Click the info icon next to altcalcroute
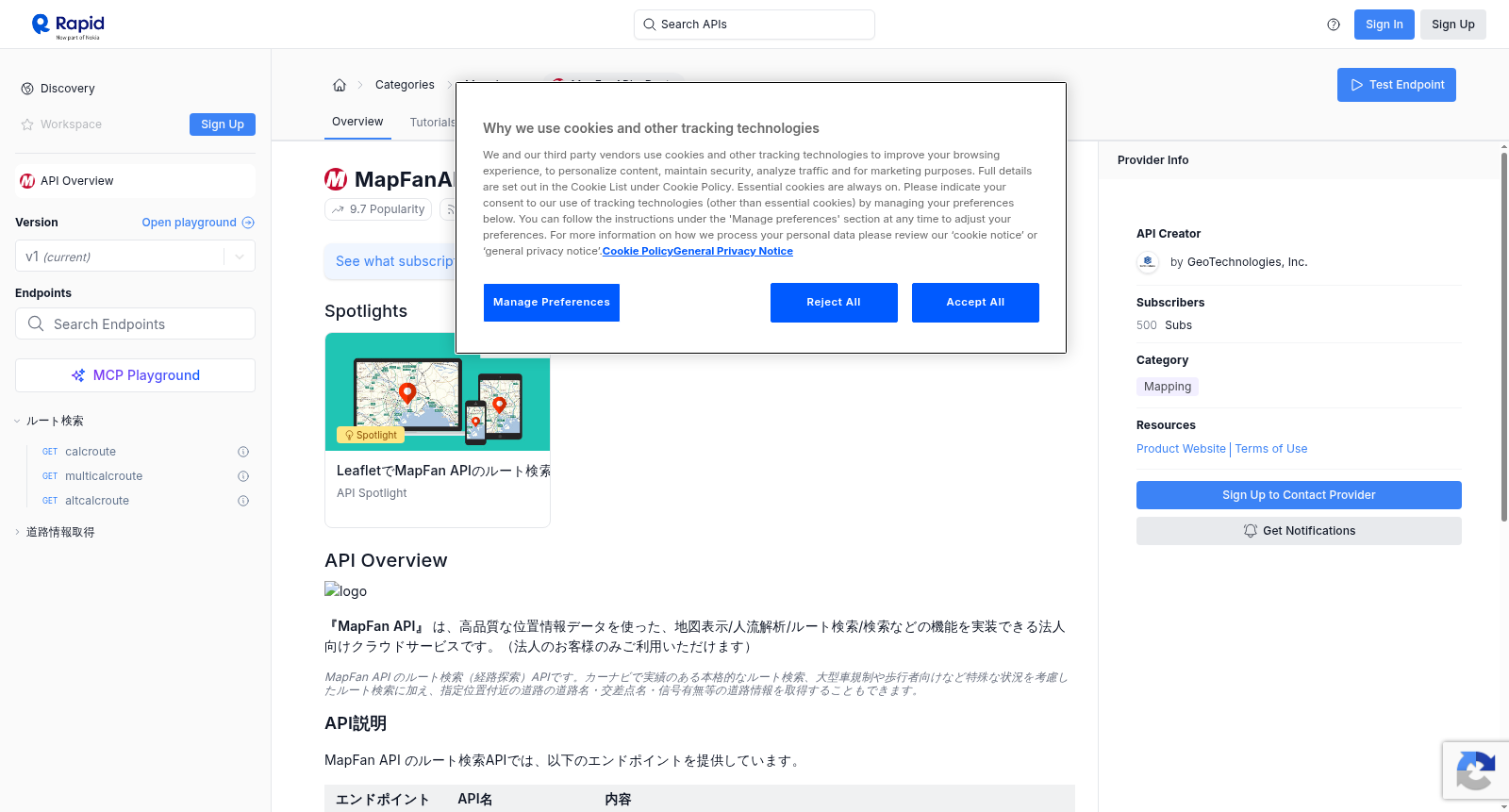This screenshot has height=812, width=1509. pyautogui.click(x=243, y=501)
